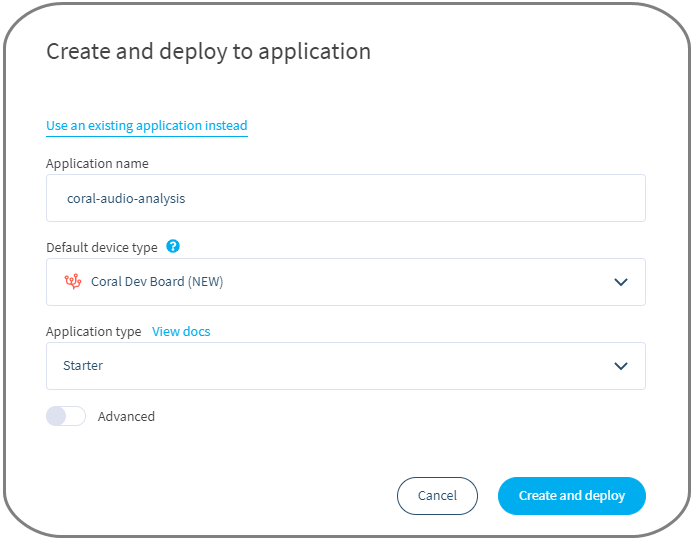Toggle the Advanced switch
Screen dimensions: 693x539
click(66, 416)
